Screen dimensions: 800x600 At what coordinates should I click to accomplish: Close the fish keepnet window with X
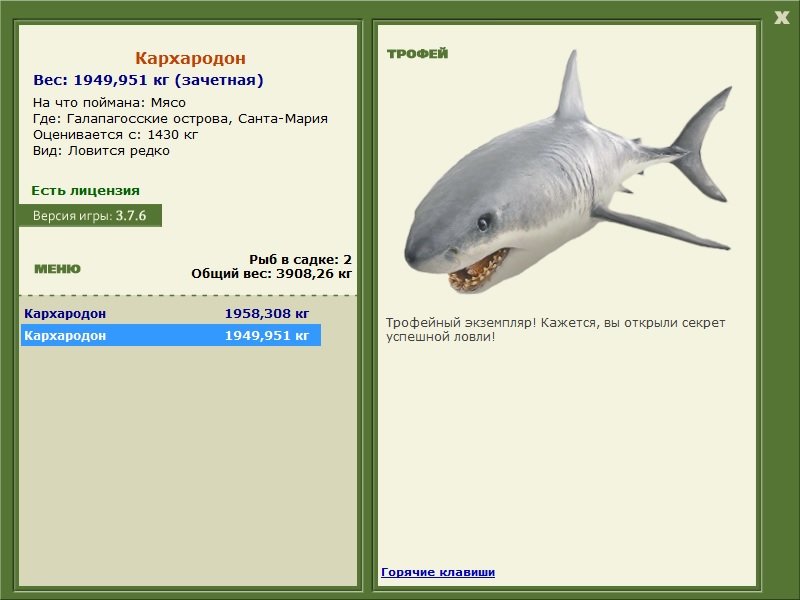click(781, 18)
